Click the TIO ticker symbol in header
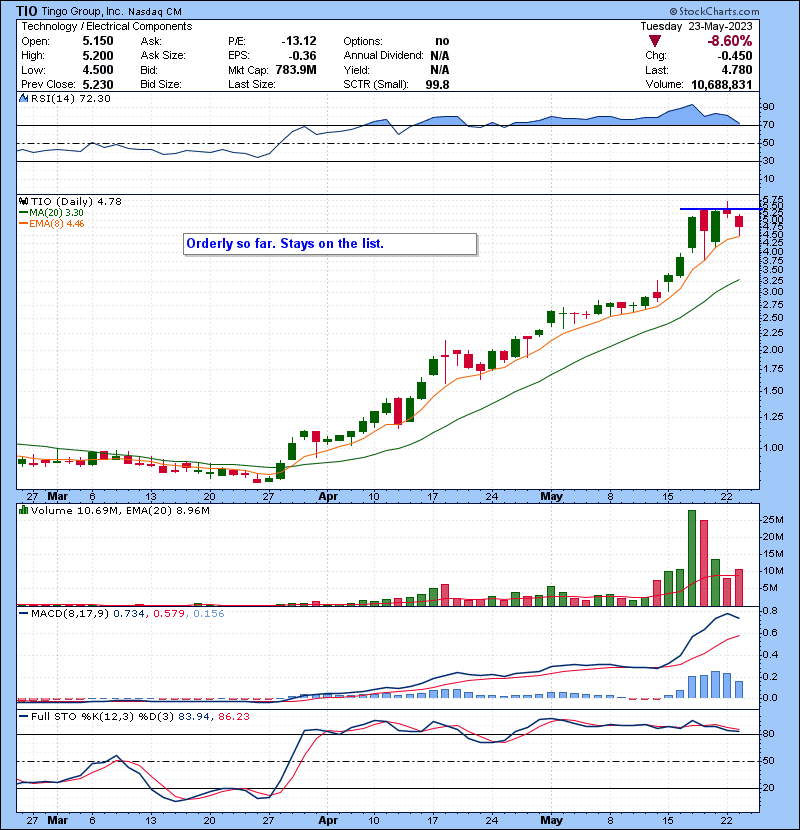Image resolution: width=800 pixels, height=830 pixels. click(x=26, y=11)
